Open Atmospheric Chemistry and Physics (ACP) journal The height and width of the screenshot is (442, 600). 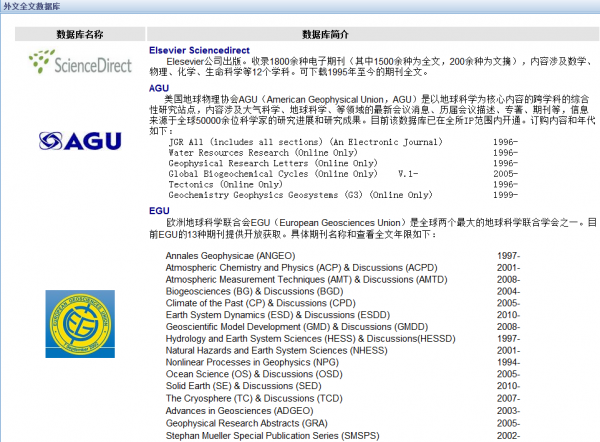click(x=302, y=267)
